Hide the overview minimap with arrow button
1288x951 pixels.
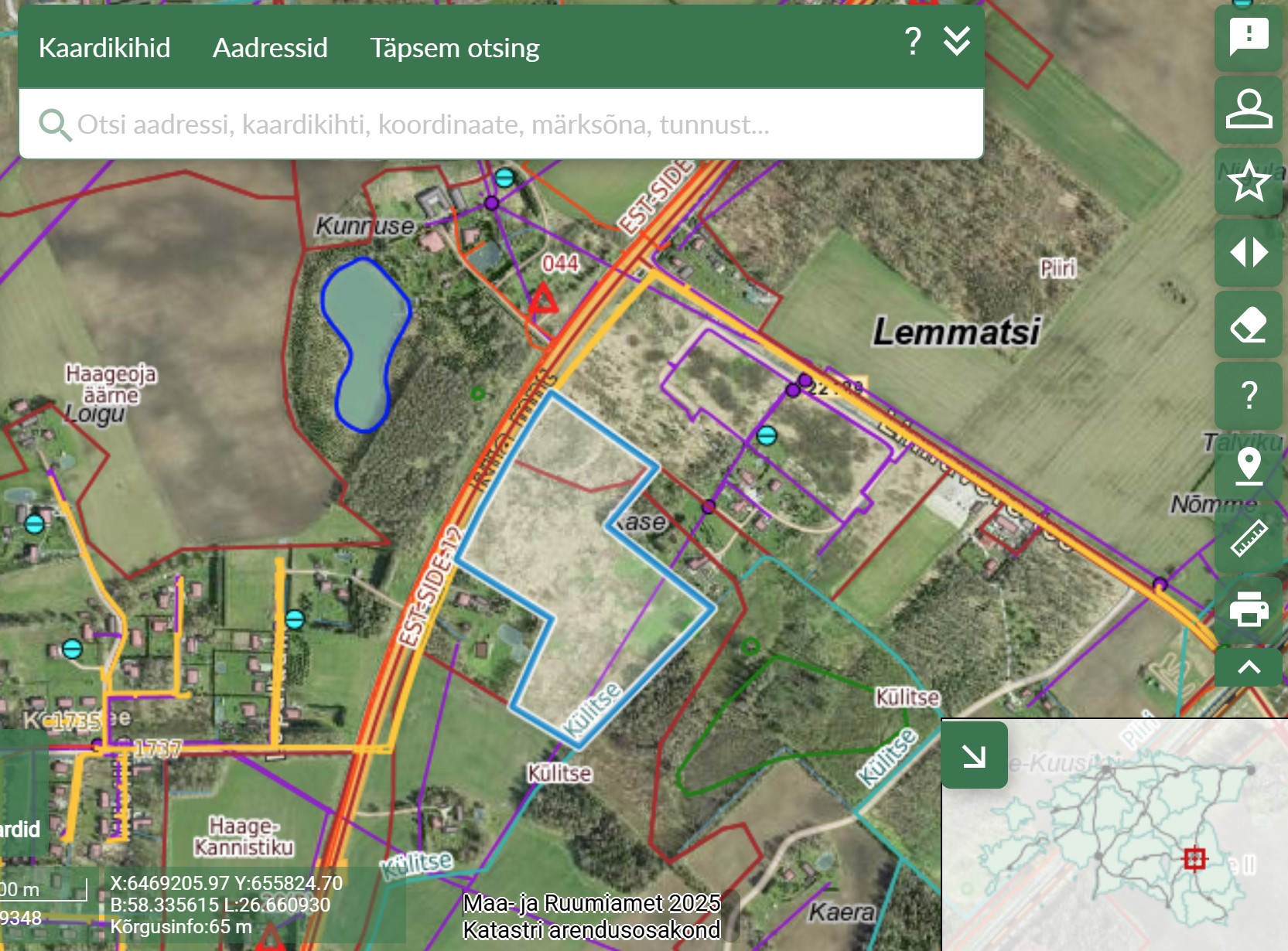974,755
